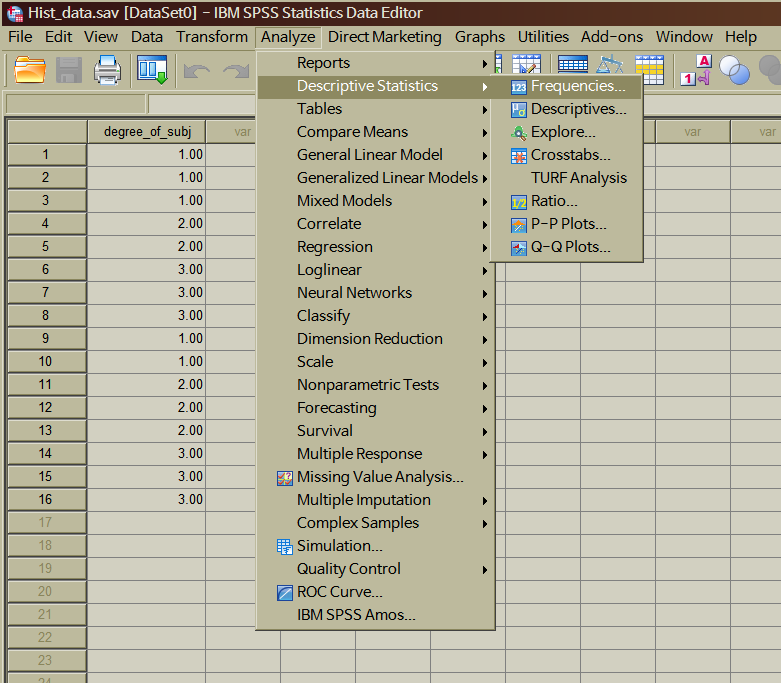The width and height of the screenshot is (781, 683).
Task: Click the Crosstabs grid icon
Action: click(519, 156)
